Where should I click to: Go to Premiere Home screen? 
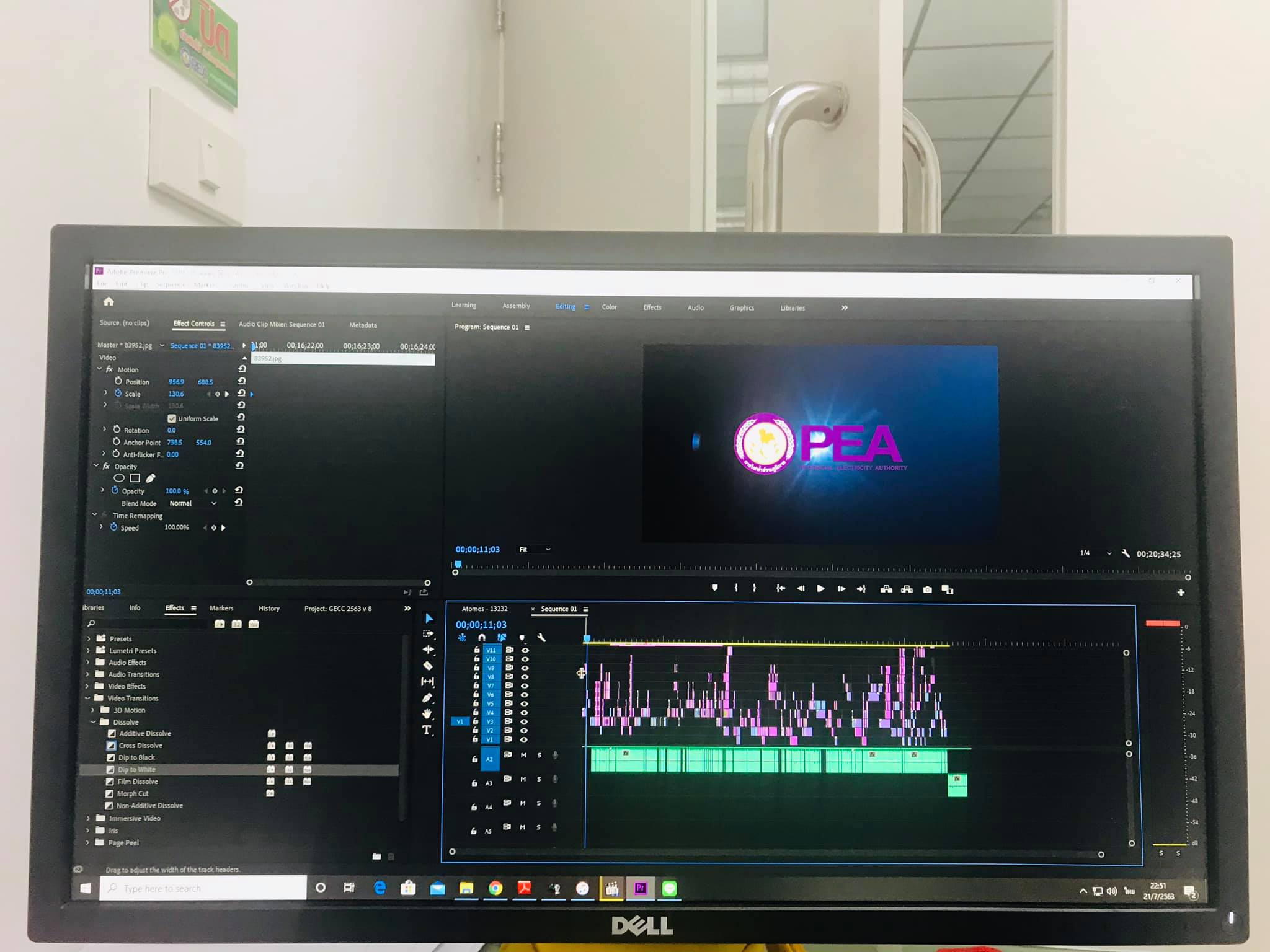(109, 301)
